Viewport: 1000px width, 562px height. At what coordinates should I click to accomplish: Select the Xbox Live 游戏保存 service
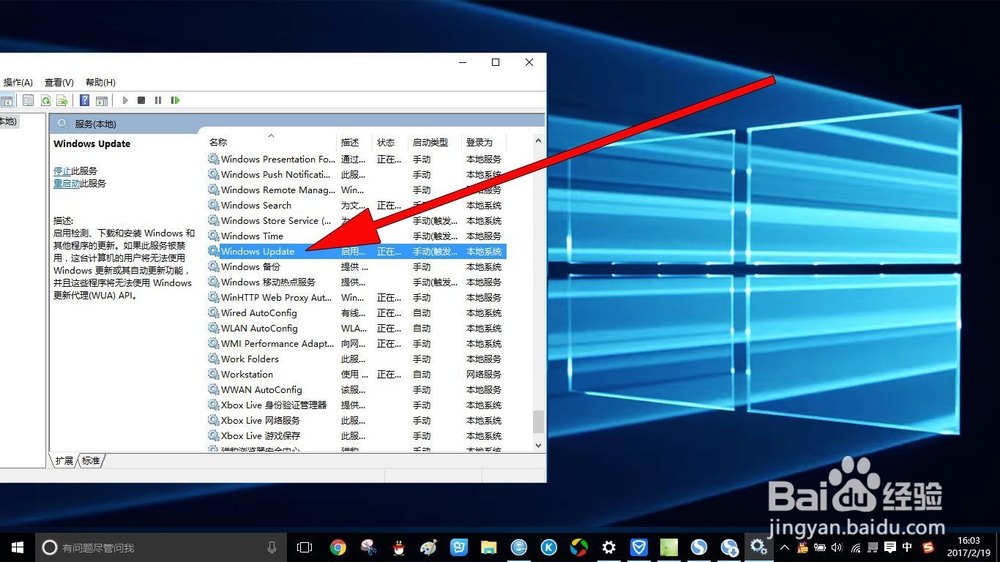point(260,436)
